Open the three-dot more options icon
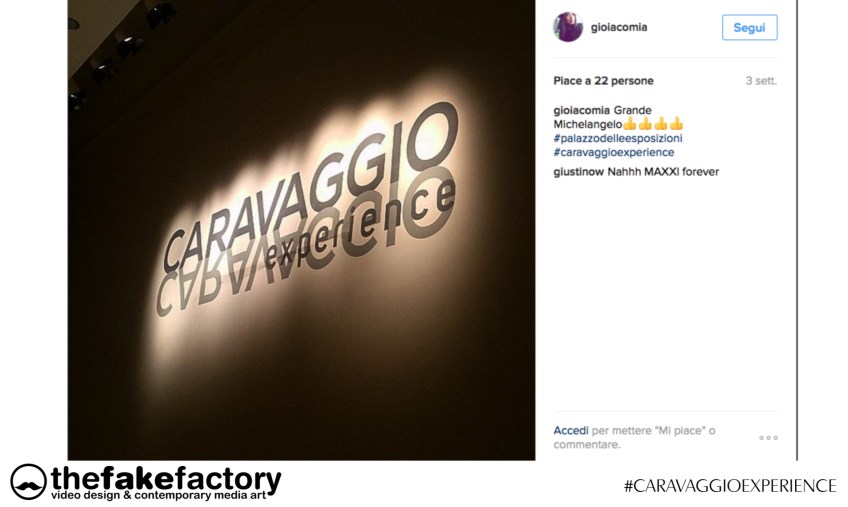The width and height of the screenshot is (848, 507). point(768,438)
